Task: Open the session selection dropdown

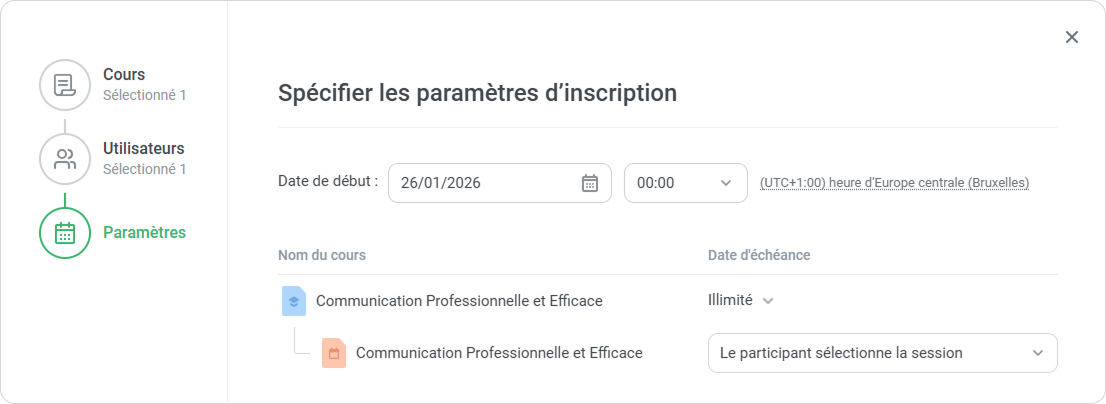Action: pos(882,353)
